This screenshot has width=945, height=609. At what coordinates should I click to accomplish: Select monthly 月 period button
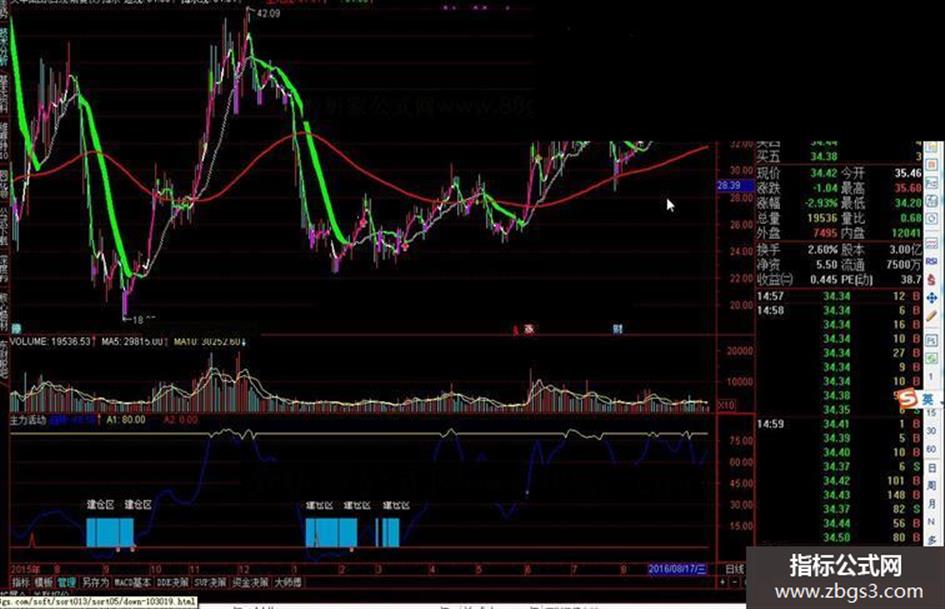pos(932,503)
